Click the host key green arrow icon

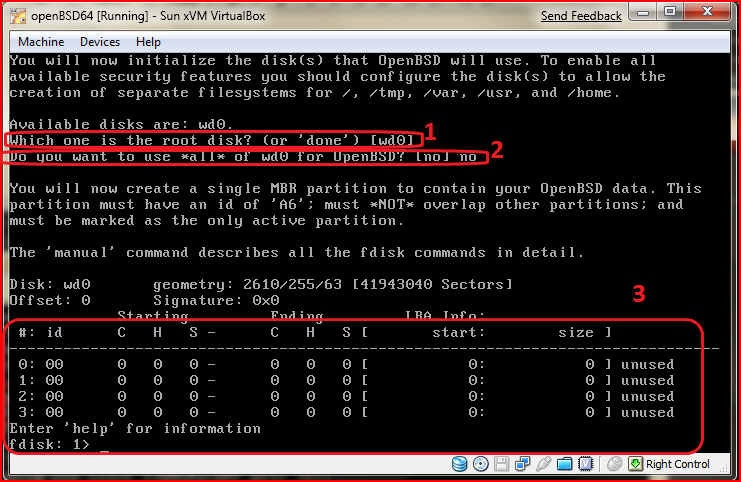coord(635,464)
